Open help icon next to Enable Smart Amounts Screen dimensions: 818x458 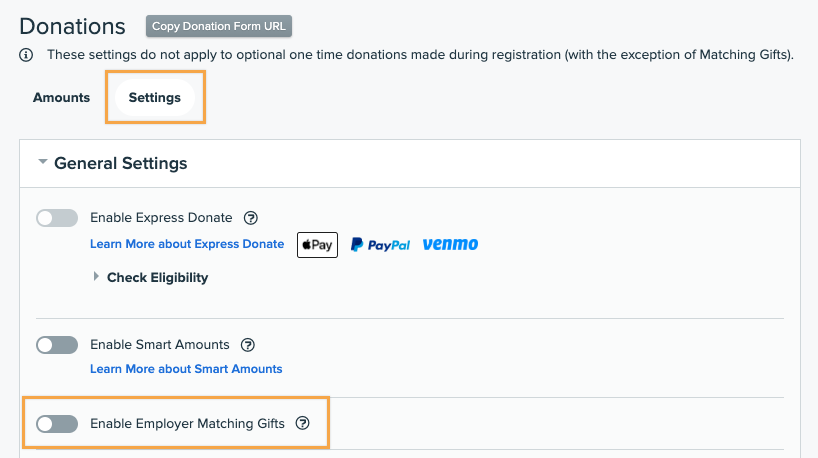[249, 345]
